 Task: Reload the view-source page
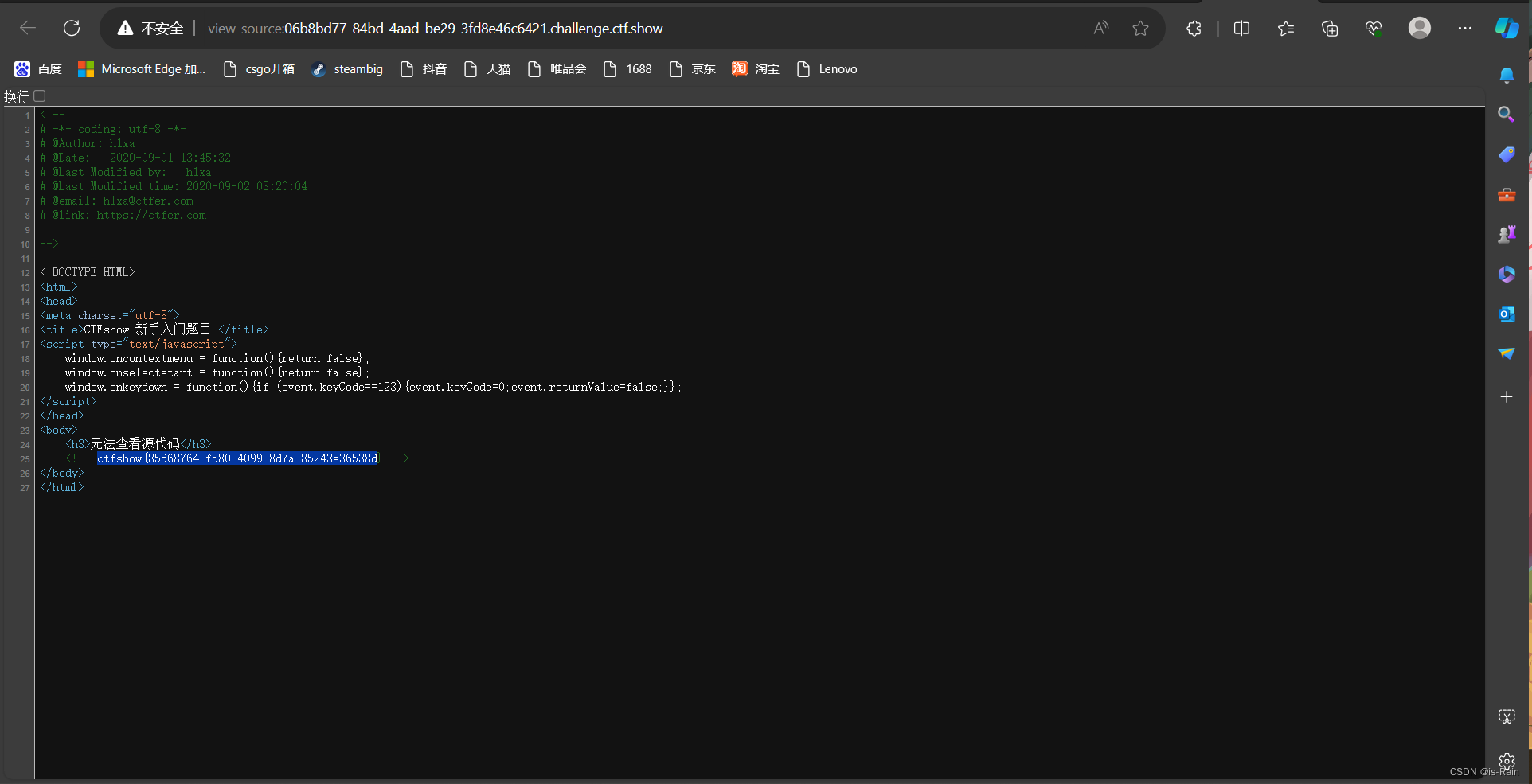tap(71, 28)
